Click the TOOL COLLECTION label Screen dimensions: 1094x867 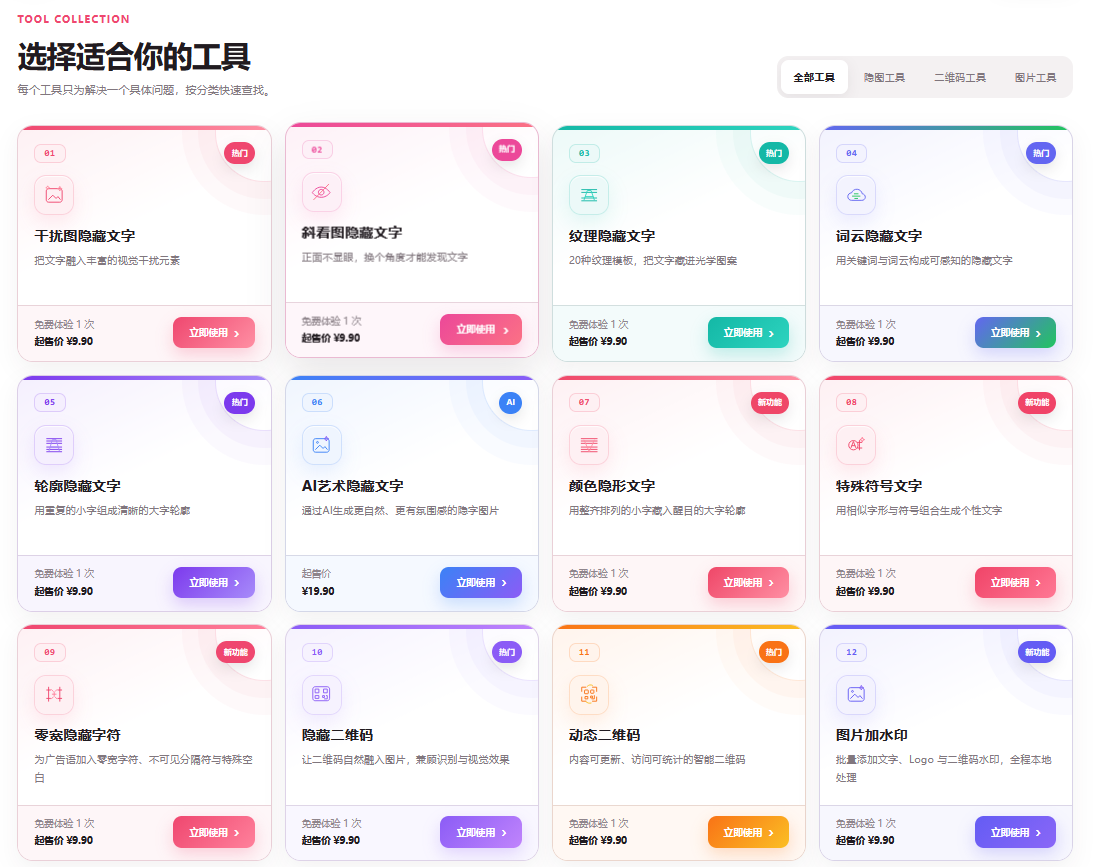click(73, 19)
